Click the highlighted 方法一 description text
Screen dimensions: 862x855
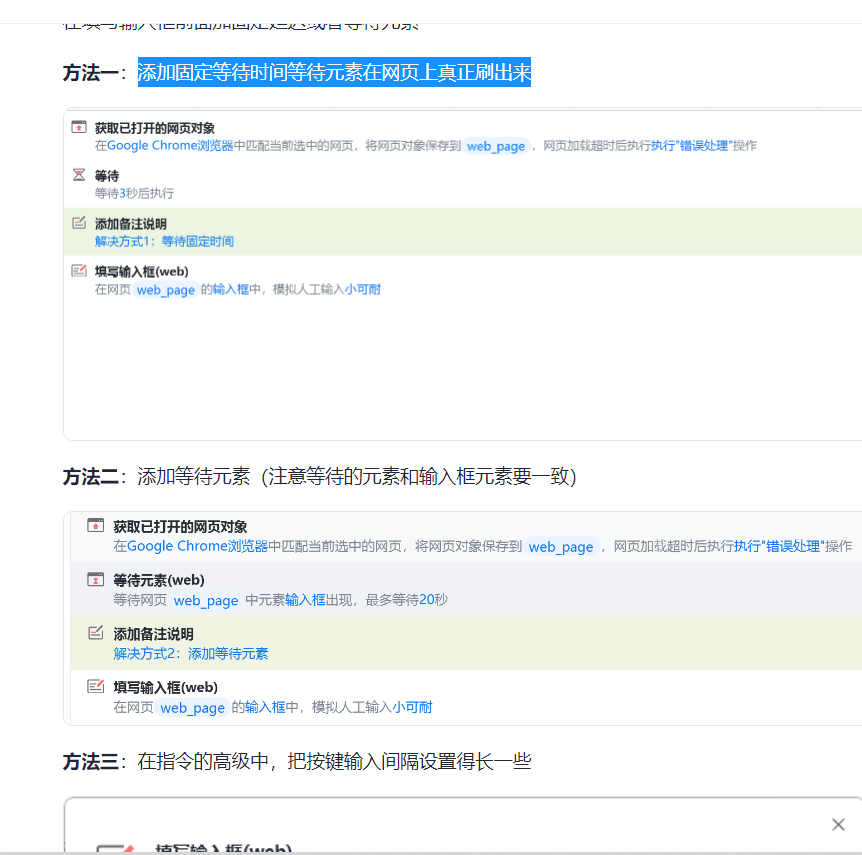coord(334,72)
